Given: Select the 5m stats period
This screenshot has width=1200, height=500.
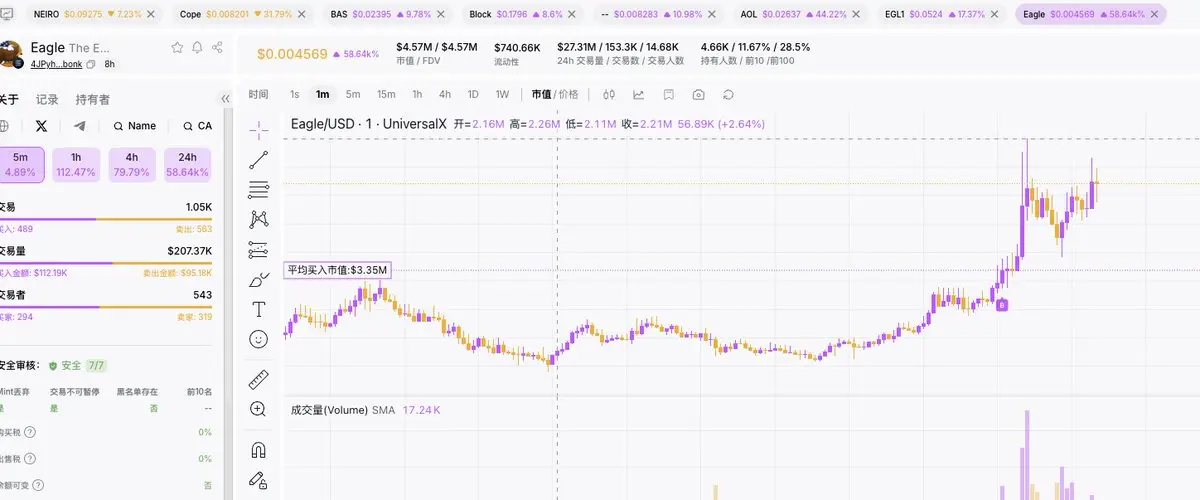Looking at the screenshot, I should 21,165.
